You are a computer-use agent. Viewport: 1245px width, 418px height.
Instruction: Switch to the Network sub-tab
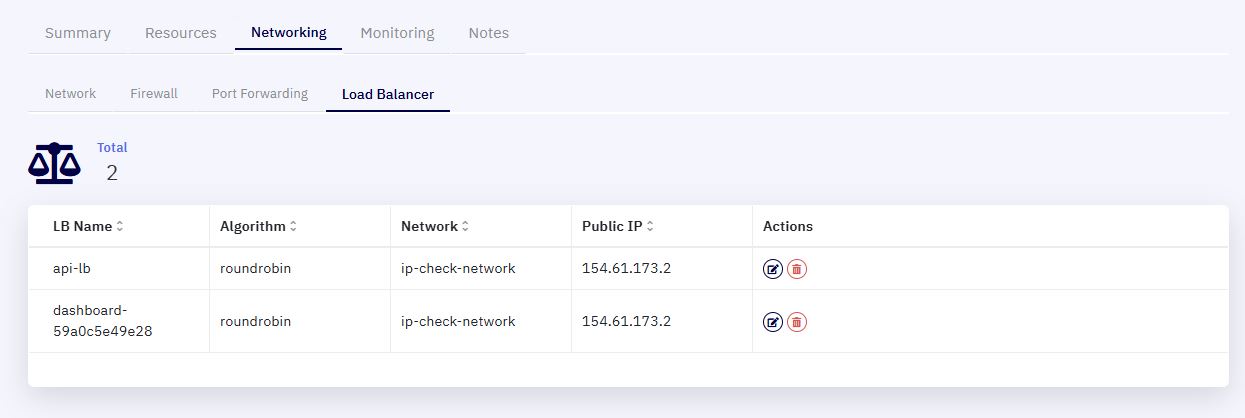(71, 94)
